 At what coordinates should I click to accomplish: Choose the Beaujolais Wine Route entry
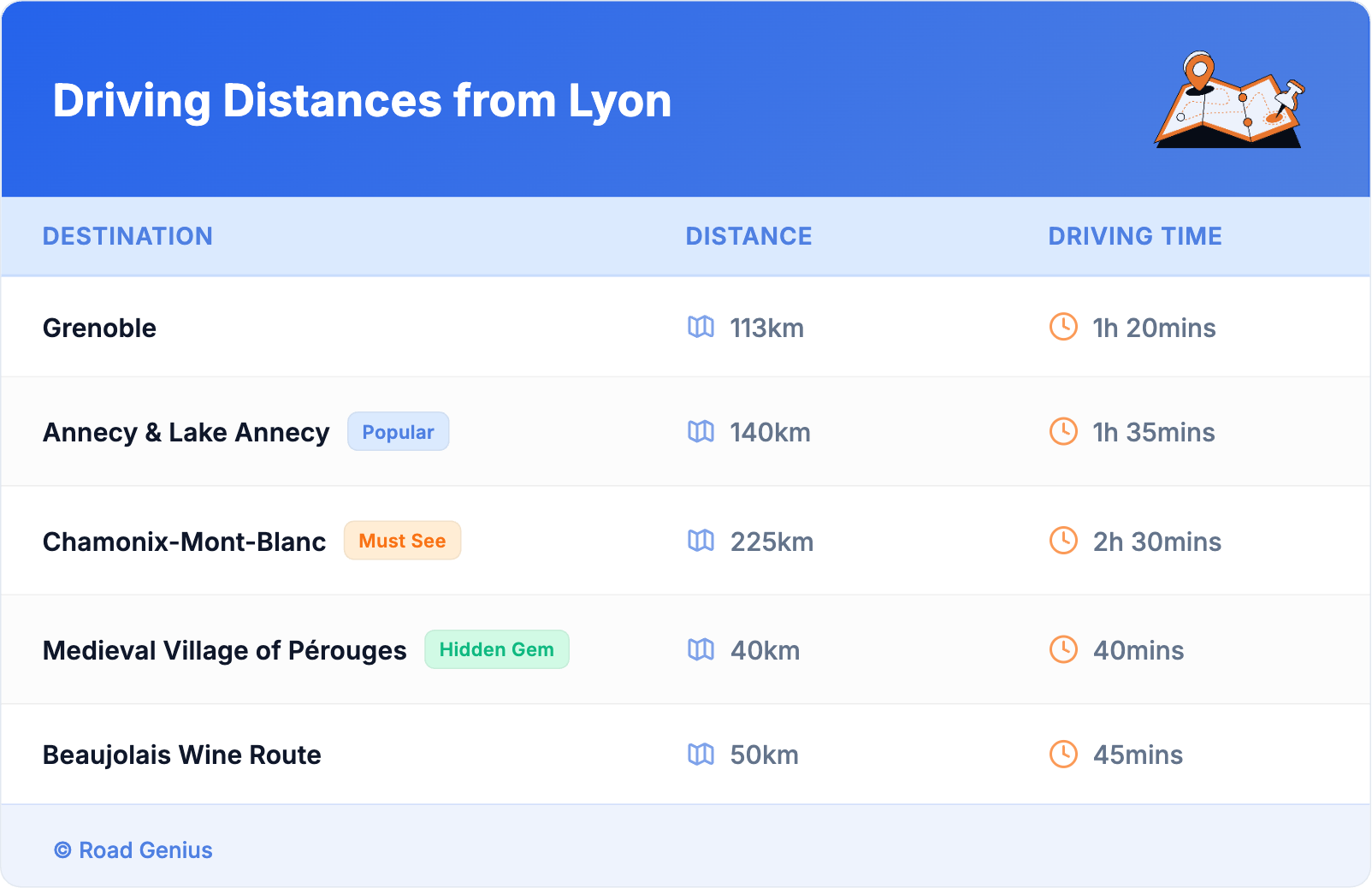coord(181,755)
